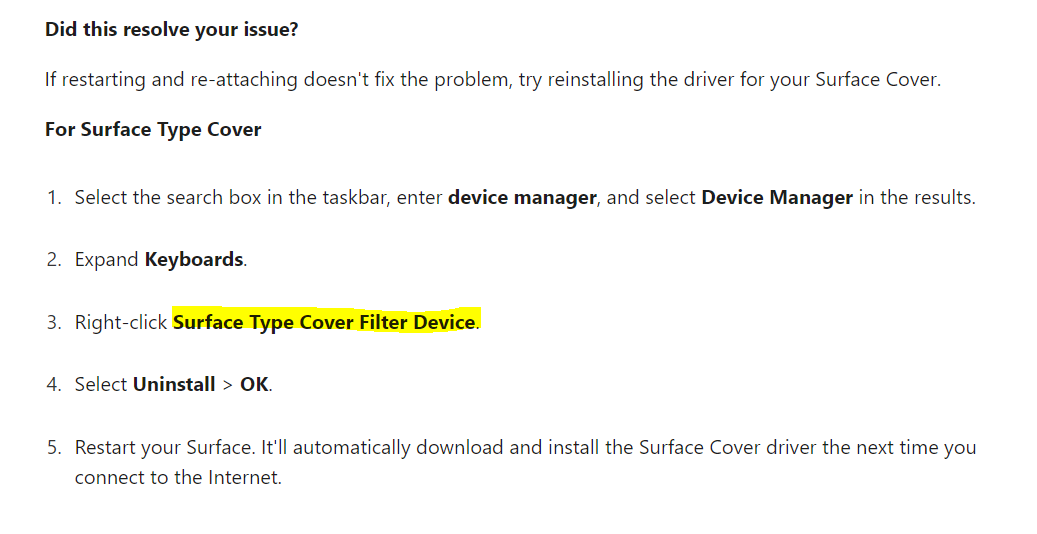The height and width of the screenshot is (534, 1037).
Task: Click the list number 1
Action: 54,198
